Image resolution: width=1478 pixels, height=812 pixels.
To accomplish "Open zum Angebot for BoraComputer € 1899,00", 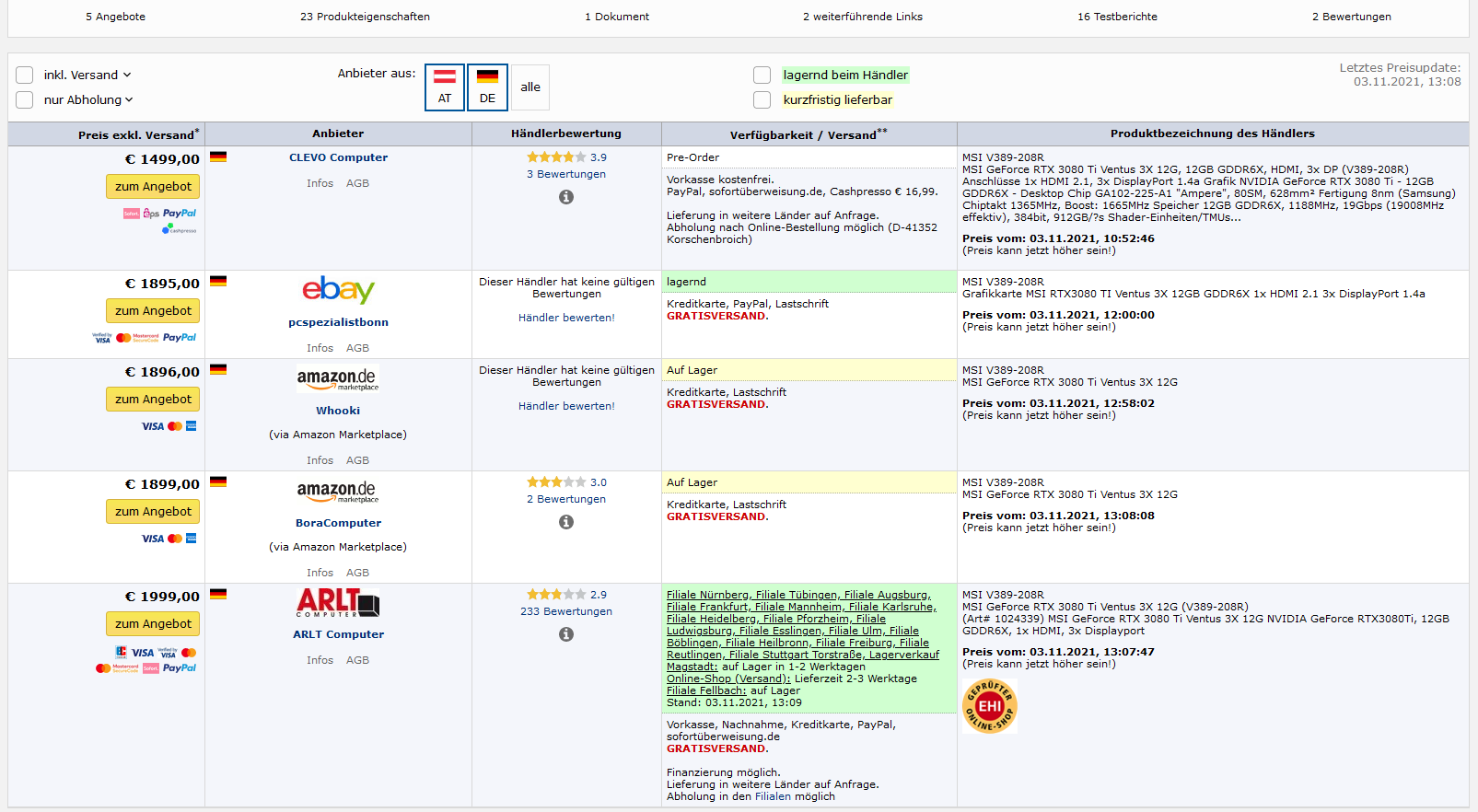I will (153, 511).
